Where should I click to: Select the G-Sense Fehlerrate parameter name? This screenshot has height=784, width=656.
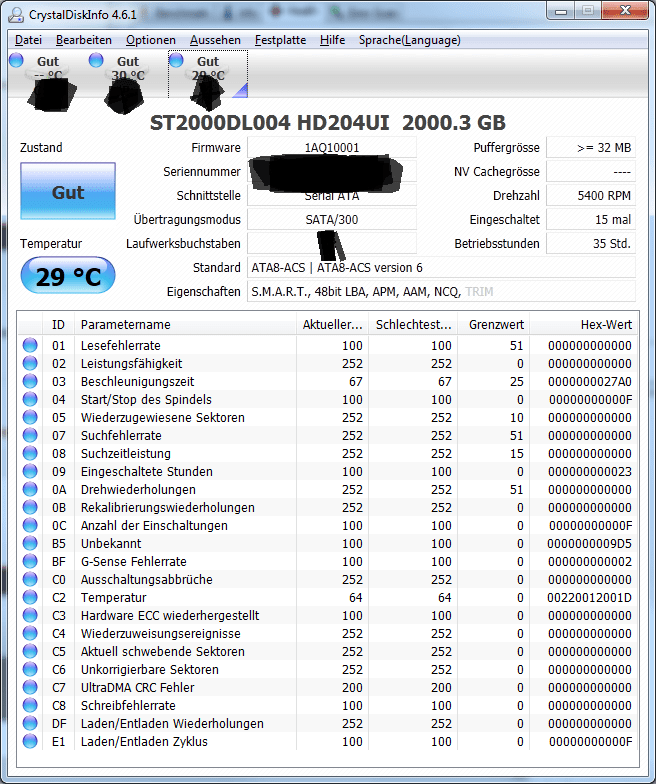(x=134, y=562)
